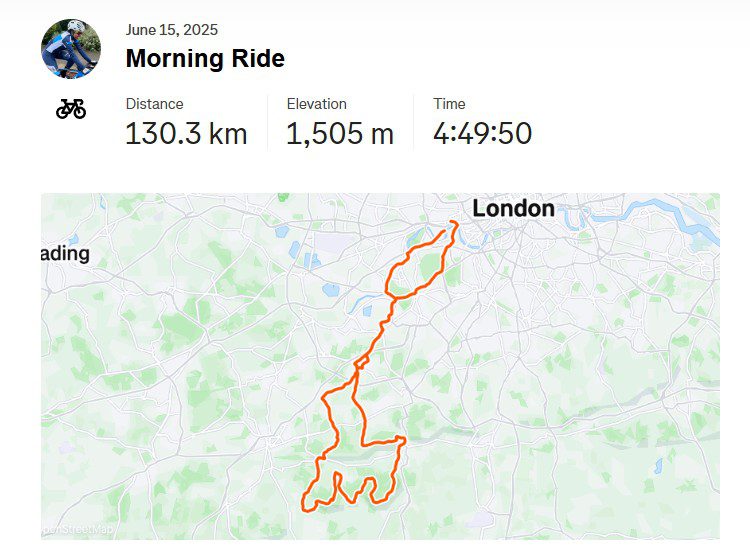Click the Distance stat label
This screenshot has width=750, height=556.
click(154, 104)
